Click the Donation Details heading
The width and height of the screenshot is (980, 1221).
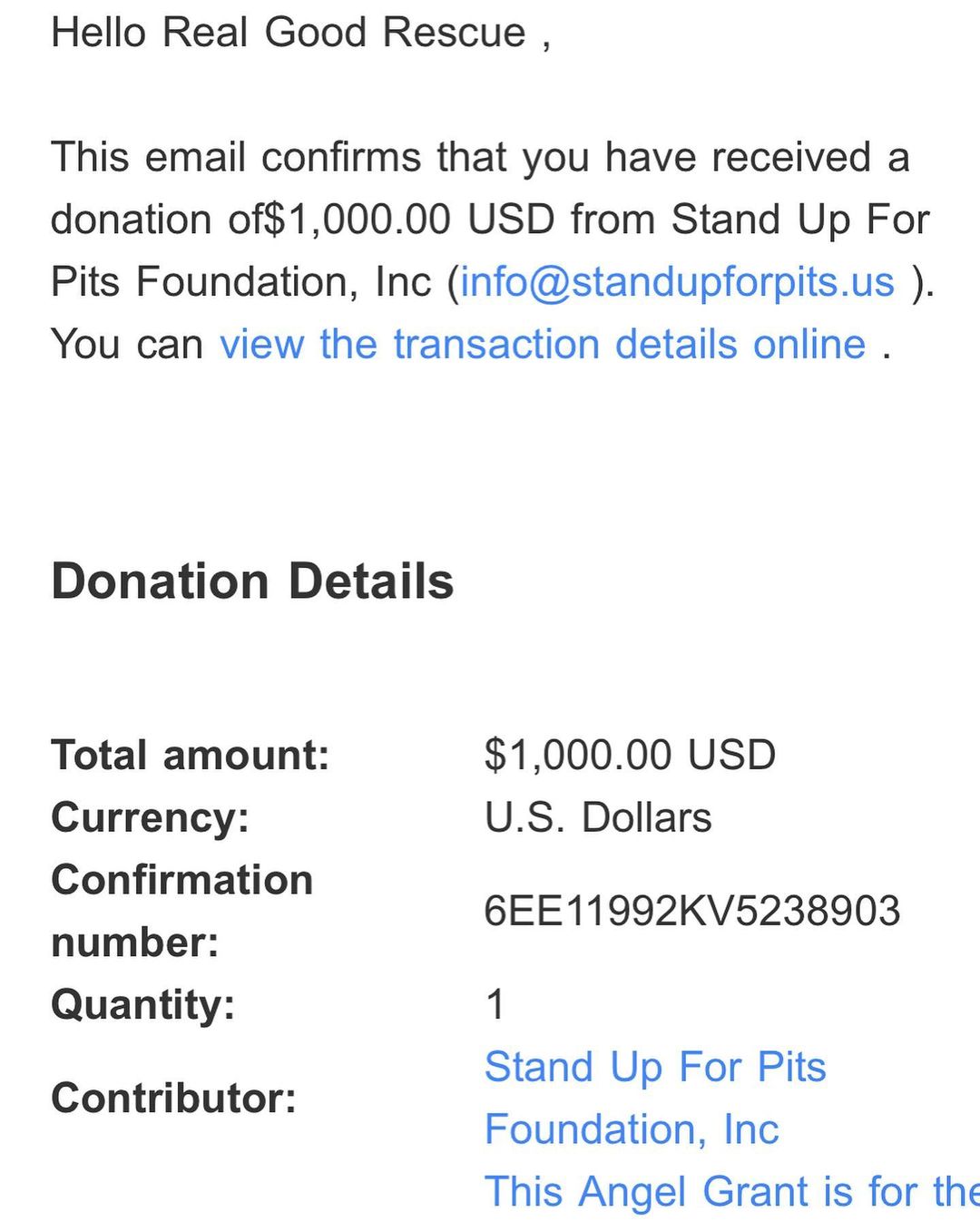252,581
